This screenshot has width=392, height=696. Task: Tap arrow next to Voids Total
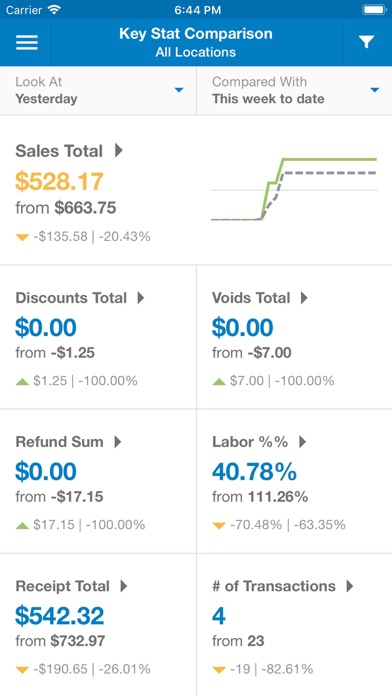tap(304, 298)
